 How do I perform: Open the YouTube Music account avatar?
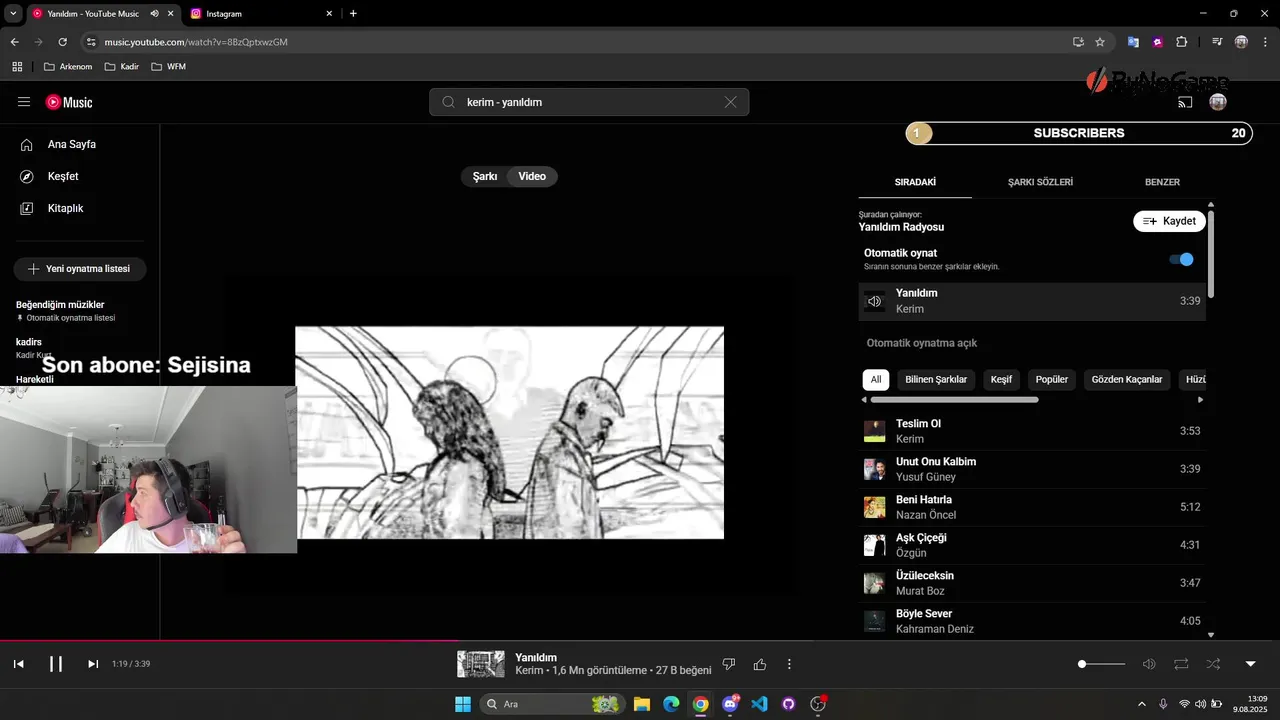(x=1217, y=102)
